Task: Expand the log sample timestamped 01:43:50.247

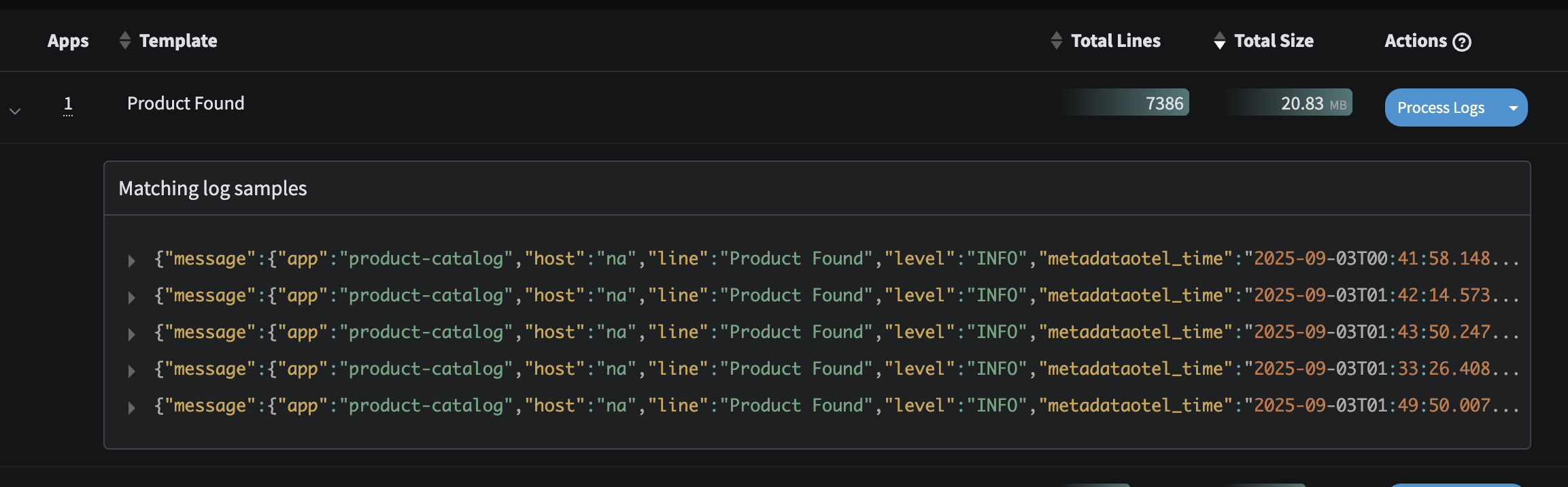Action: (131, 334)
